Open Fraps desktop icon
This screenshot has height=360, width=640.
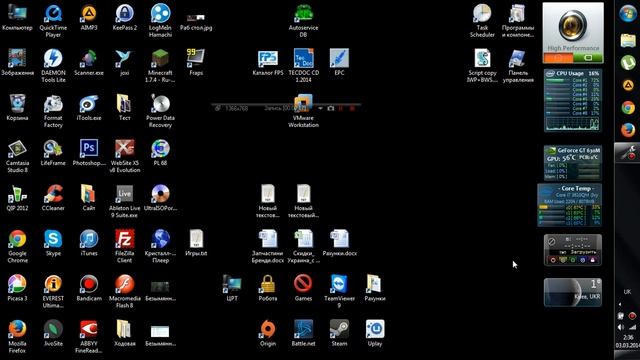pyautogui.click(x=196, y=62)
